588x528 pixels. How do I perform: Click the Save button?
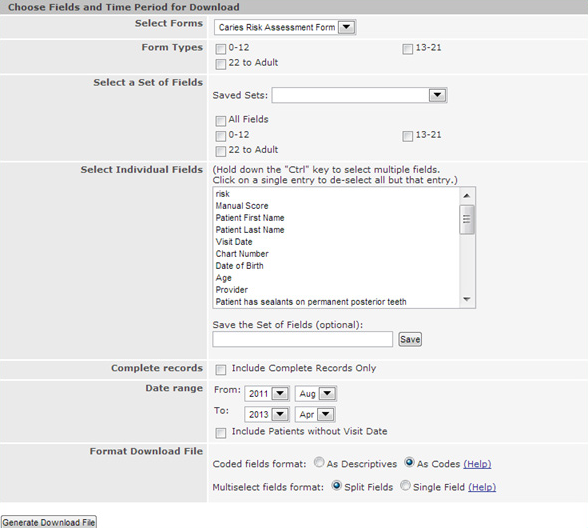click(410, 339)
